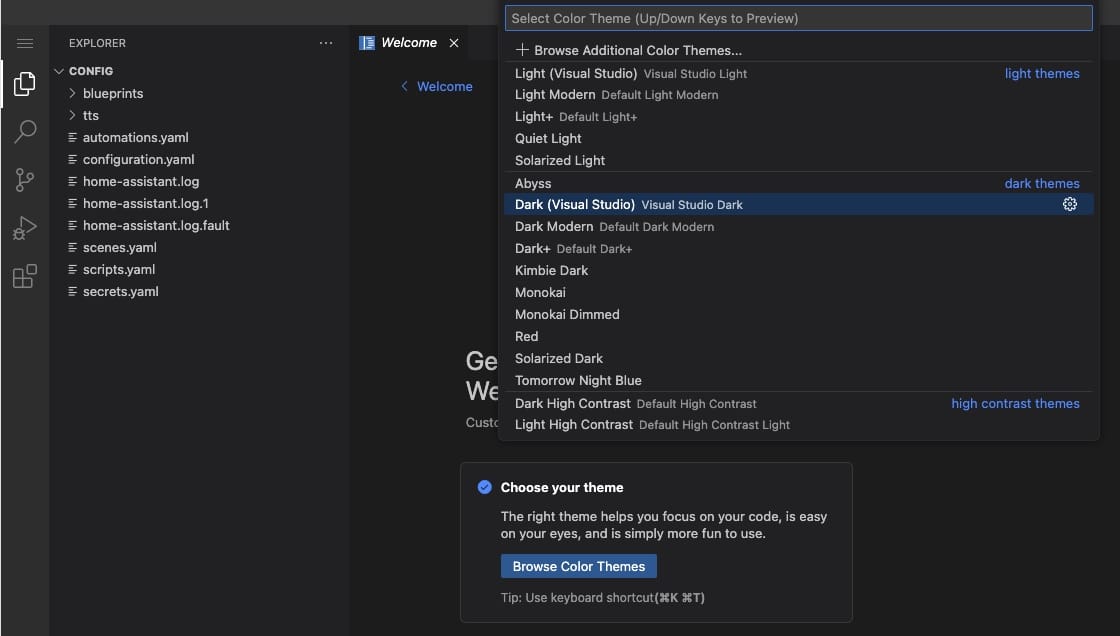Select the Light High Contrast theme

799,424
